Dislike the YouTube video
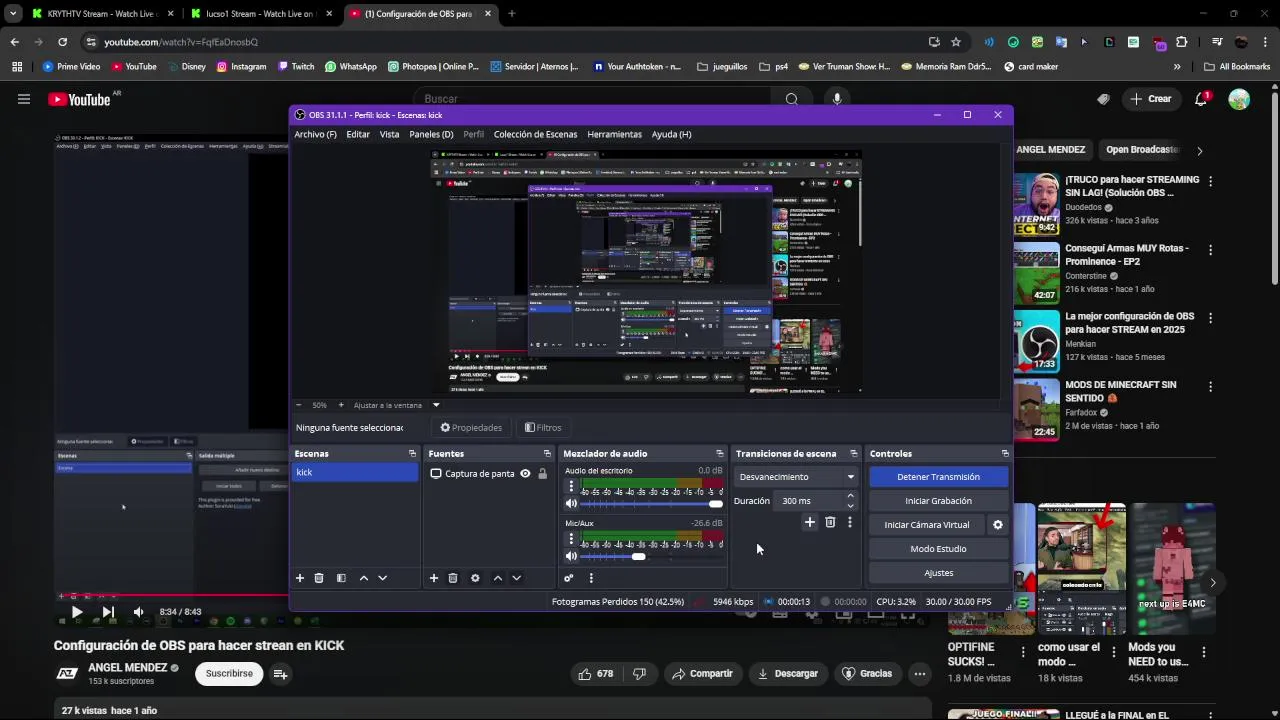This screenshot has width=1280, height=720. tap(639, 674)
